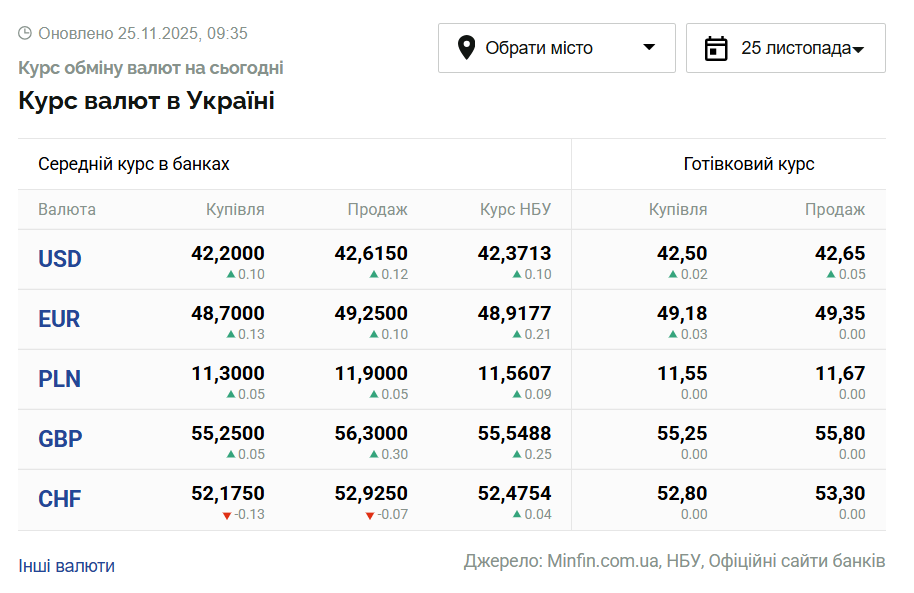The width and height of the screenshot is (914, 593).
Task: Click the green up arrow under USD Купівля 42,2000
Action: coord(231,274)
